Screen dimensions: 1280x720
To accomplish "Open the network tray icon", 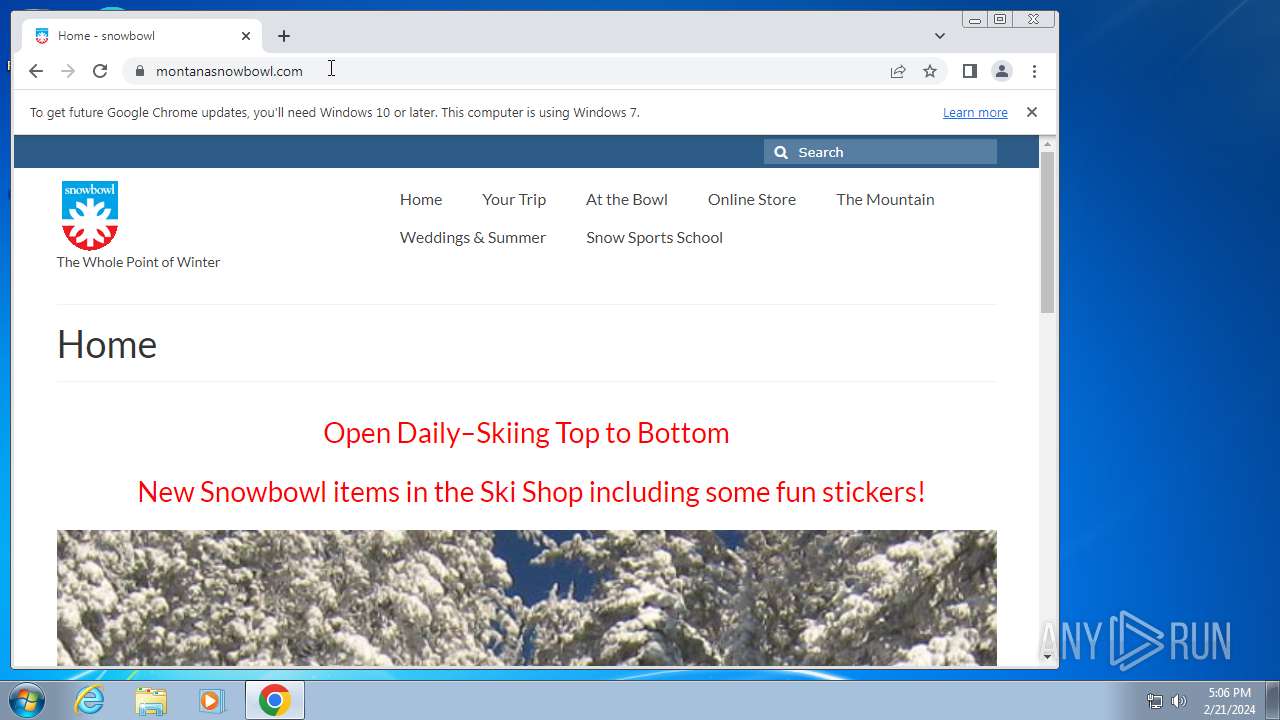I will coord(1155,701).
